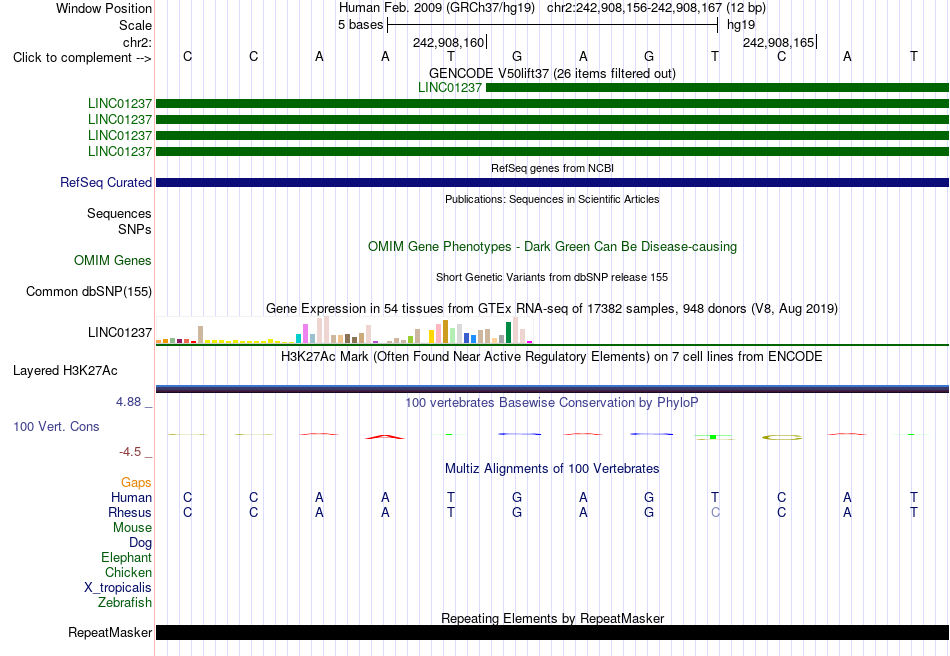
Task: Click the RefSeq Curated label
Action: point(106,182)
